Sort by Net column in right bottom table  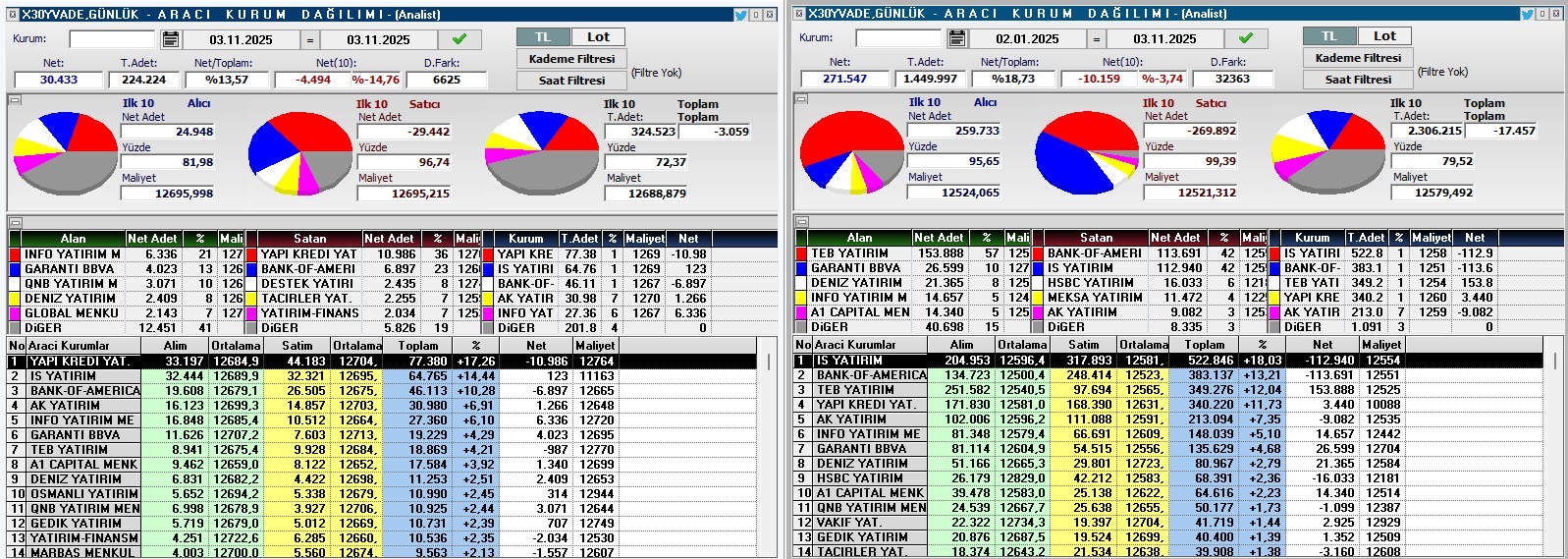tap(1323, 345)
